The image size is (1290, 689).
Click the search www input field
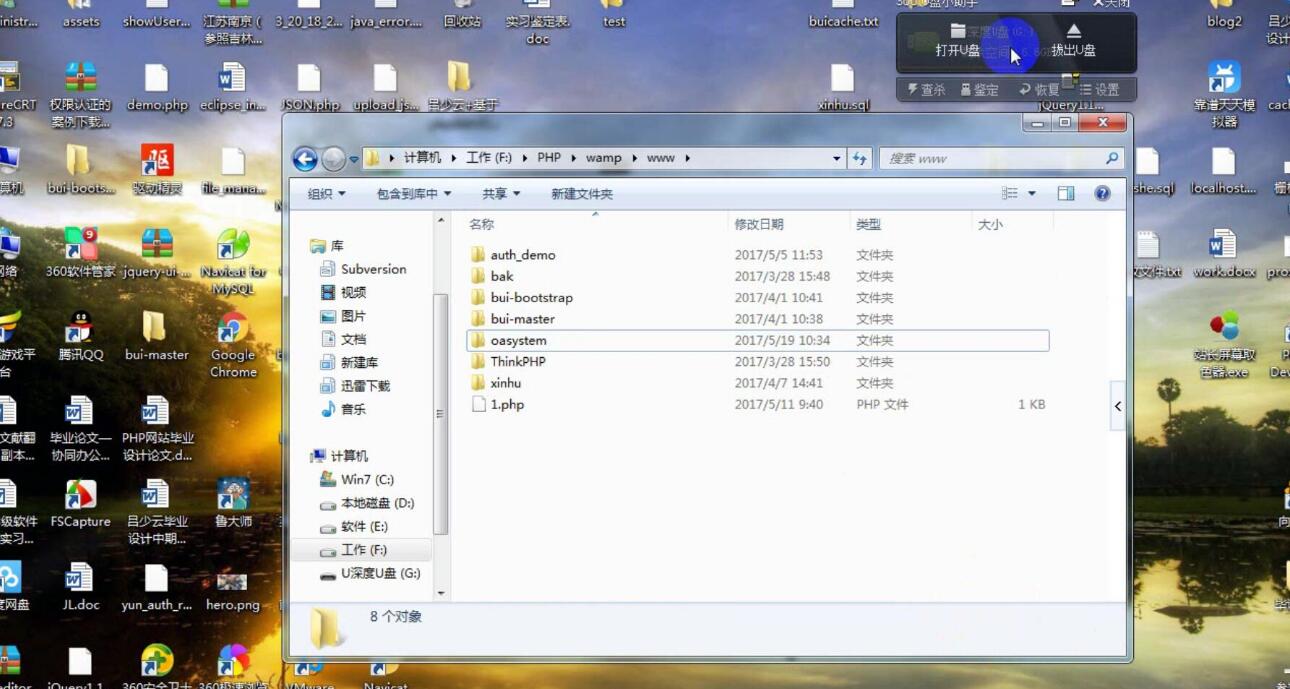[x=1001, y=158]
